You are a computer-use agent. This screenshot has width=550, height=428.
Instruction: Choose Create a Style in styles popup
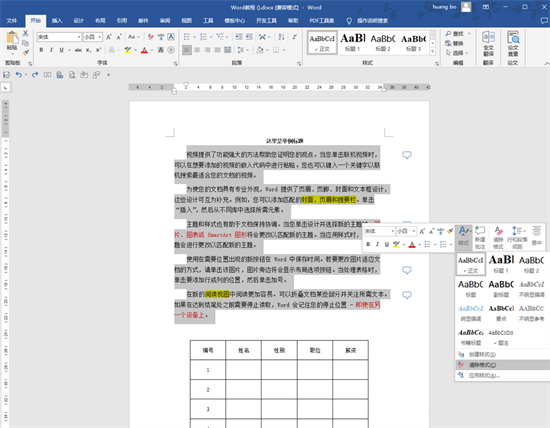pyautogui.click(x=502, y=355)
